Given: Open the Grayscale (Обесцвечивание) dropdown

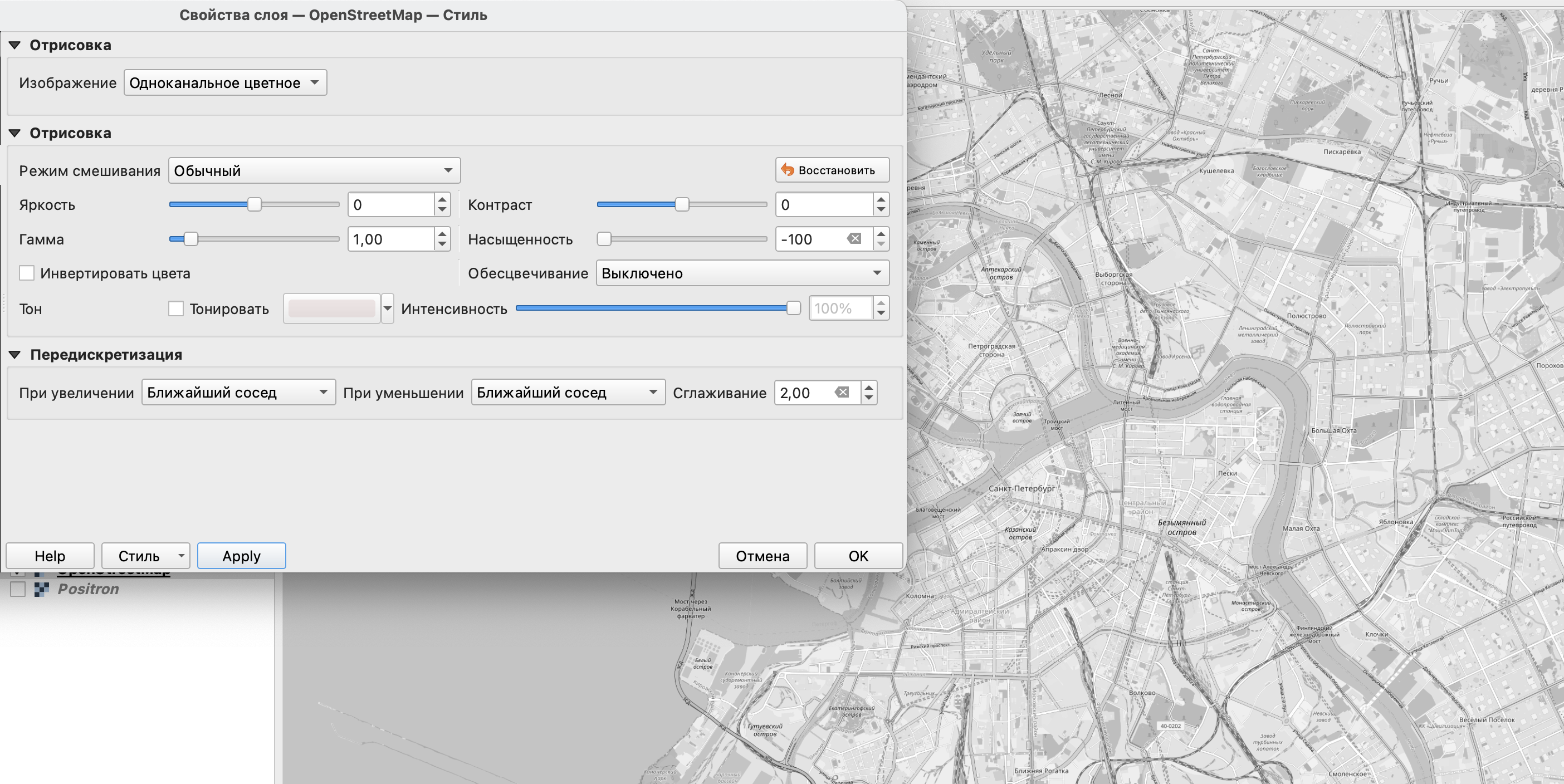Looking at the screenshot, I should (742, 273).
